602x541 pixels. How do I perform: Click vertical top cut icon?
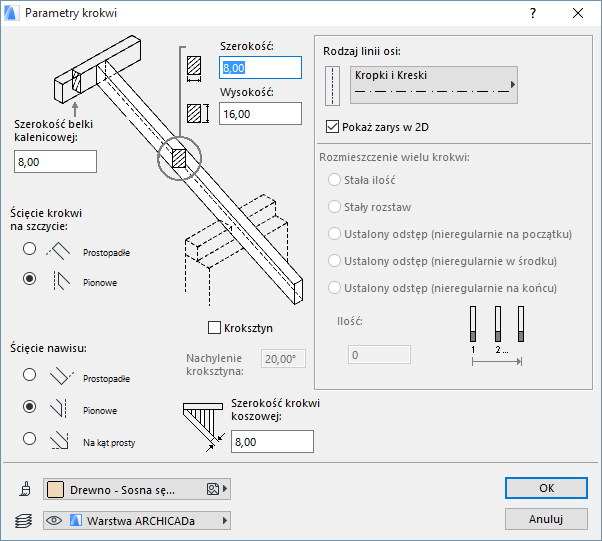pyautogui.click(x=61, y=281)
